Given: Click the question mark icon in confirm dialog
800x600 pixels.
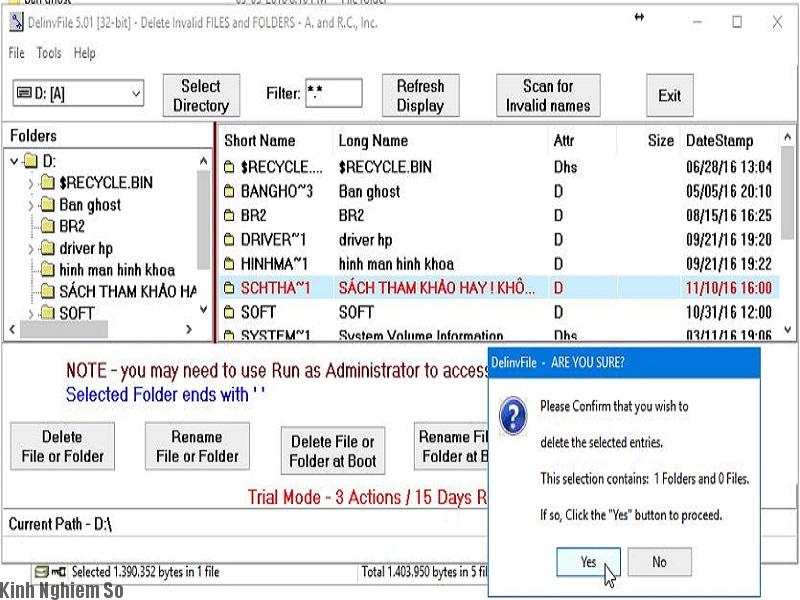Looking at the screenshot, I should 513,416.
